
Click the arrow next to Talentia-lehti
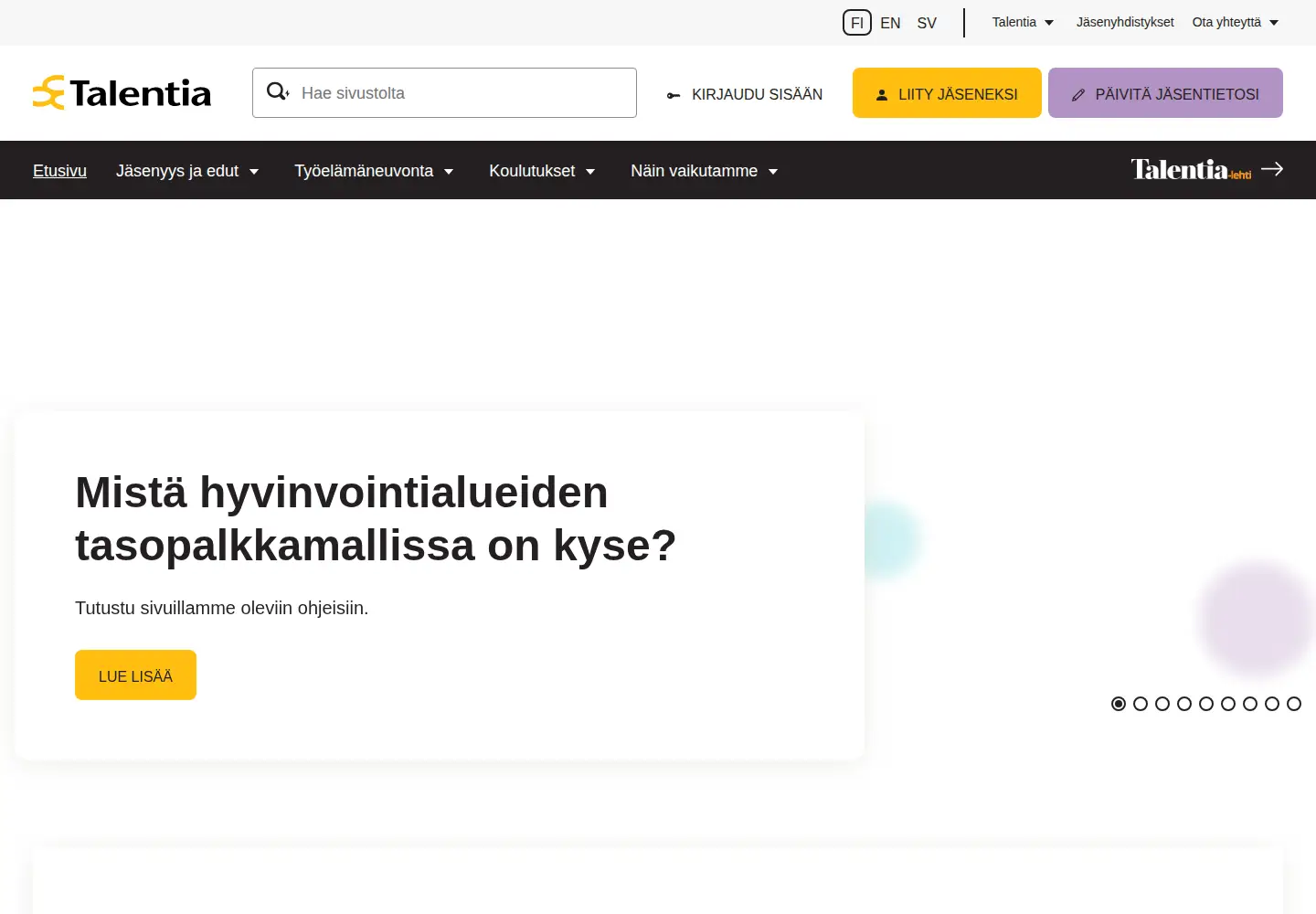click(x=1272, y=169)
